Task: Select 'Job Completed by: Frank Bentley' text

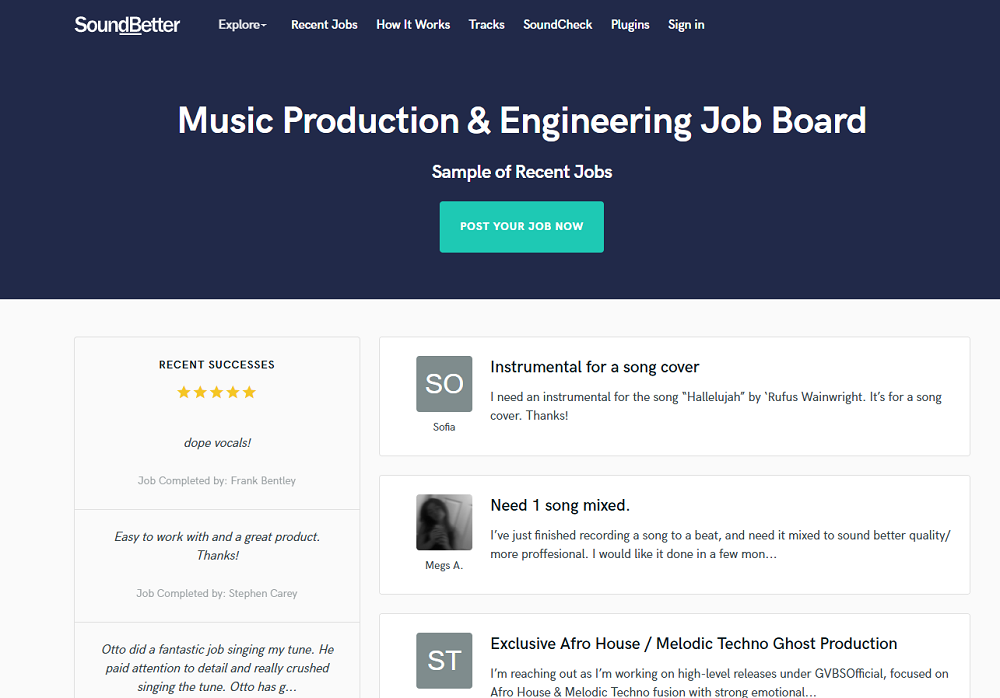Action: 217,480
